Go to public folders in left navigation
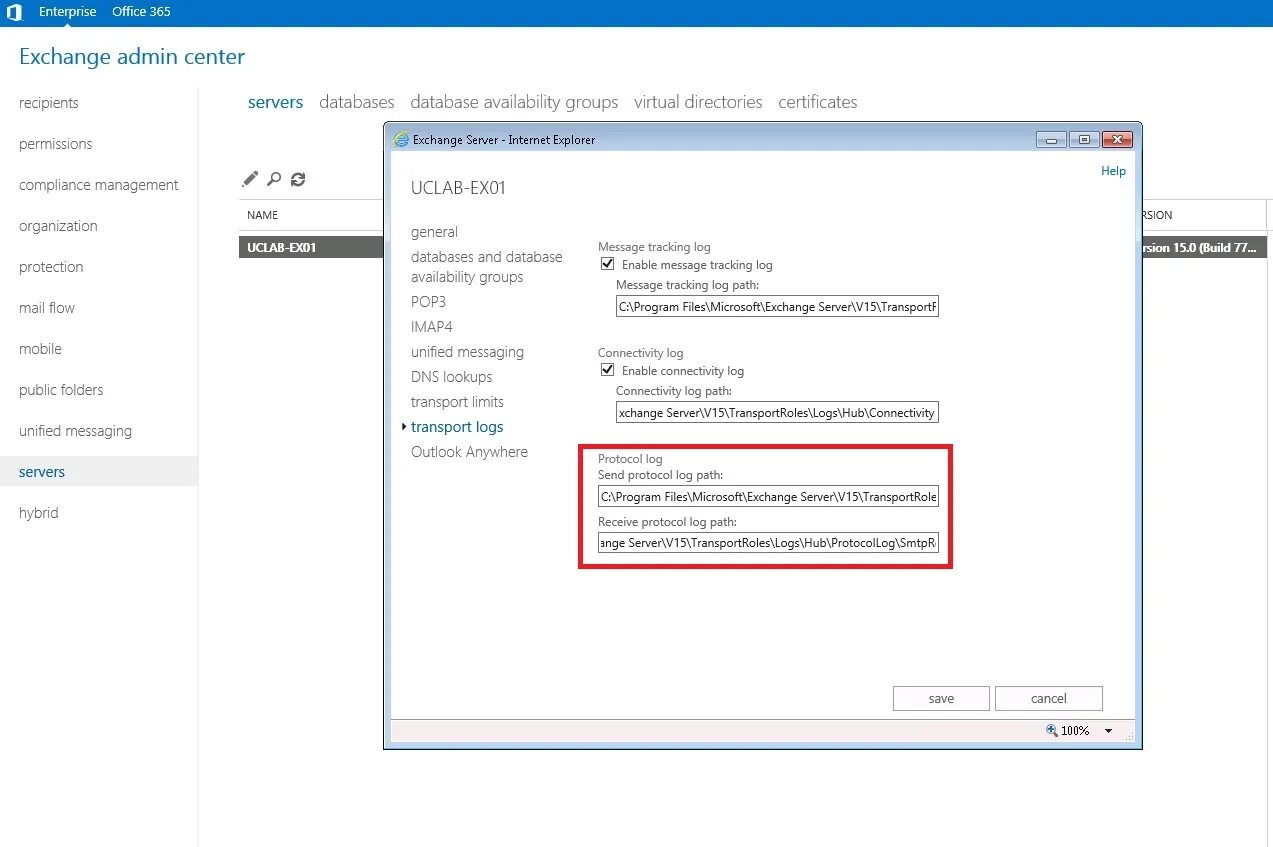The image size is (1273, 847). pos(61,390)
